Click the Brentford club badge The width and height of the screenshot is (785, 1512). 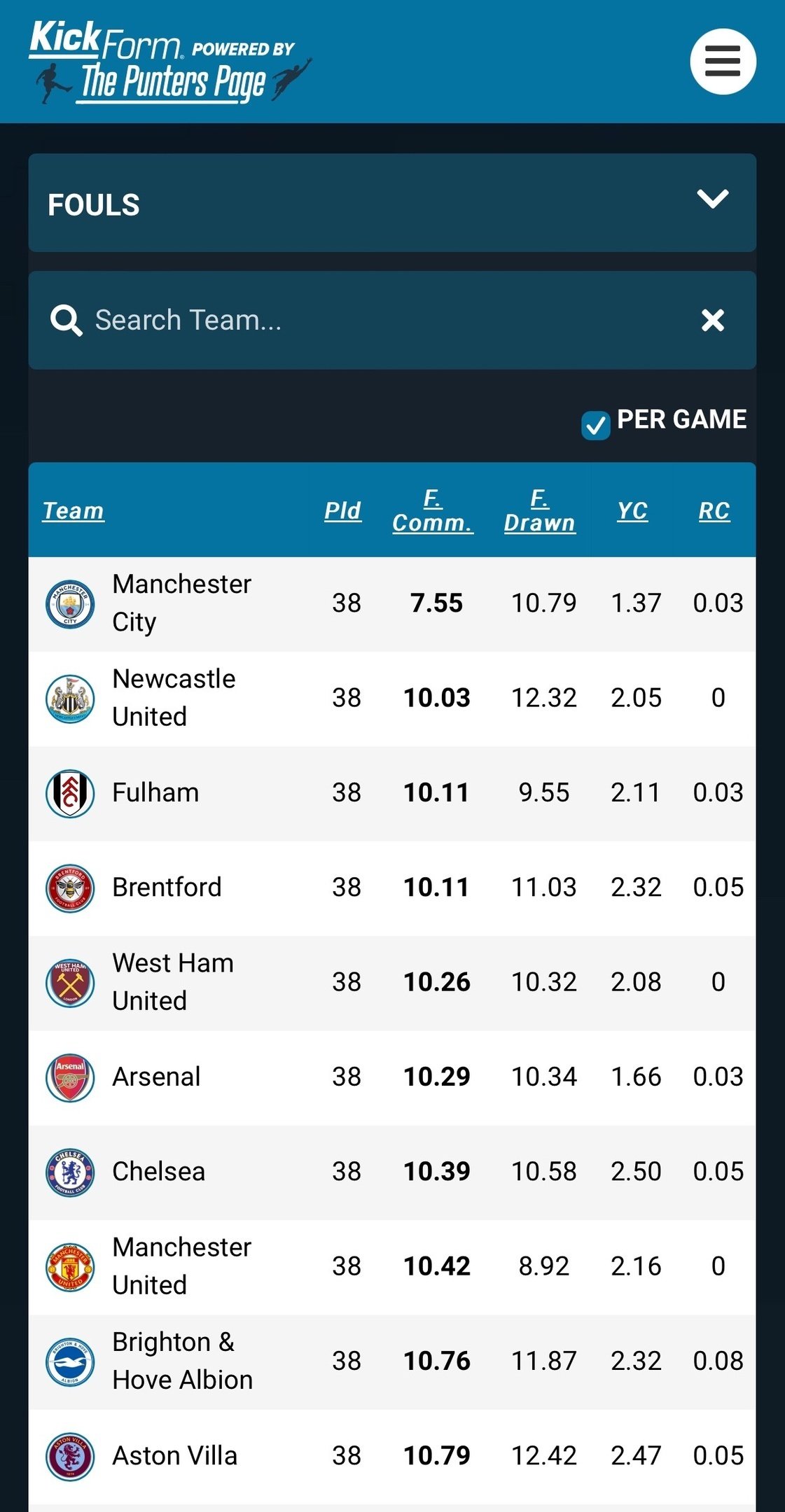[x=70, y=888]
